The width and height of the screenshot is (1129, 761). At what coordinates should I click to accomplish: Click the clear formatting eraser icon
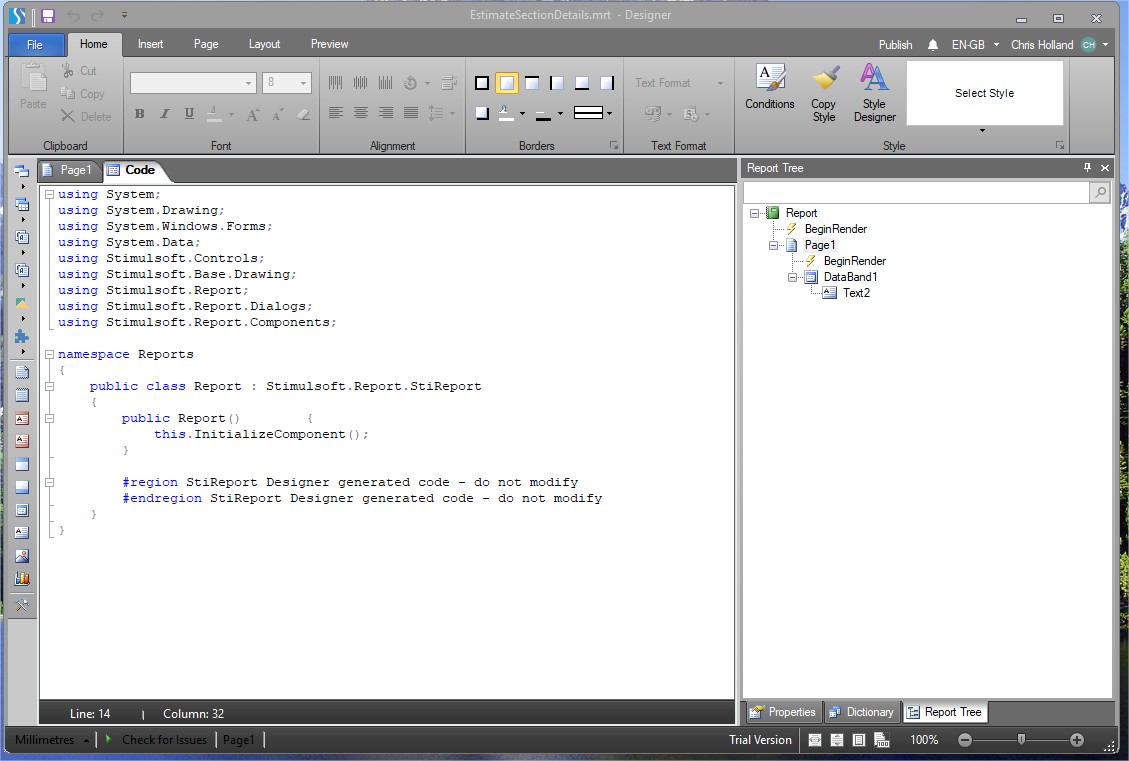pyautogui.click(x=303, y=114)
